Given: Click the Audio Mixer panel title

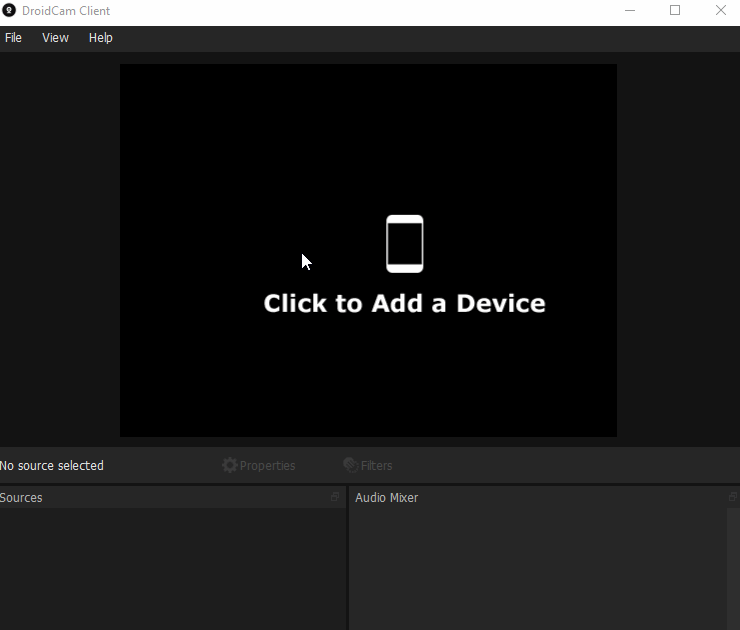Looking at the screenshot, I should tap(386, 498).
